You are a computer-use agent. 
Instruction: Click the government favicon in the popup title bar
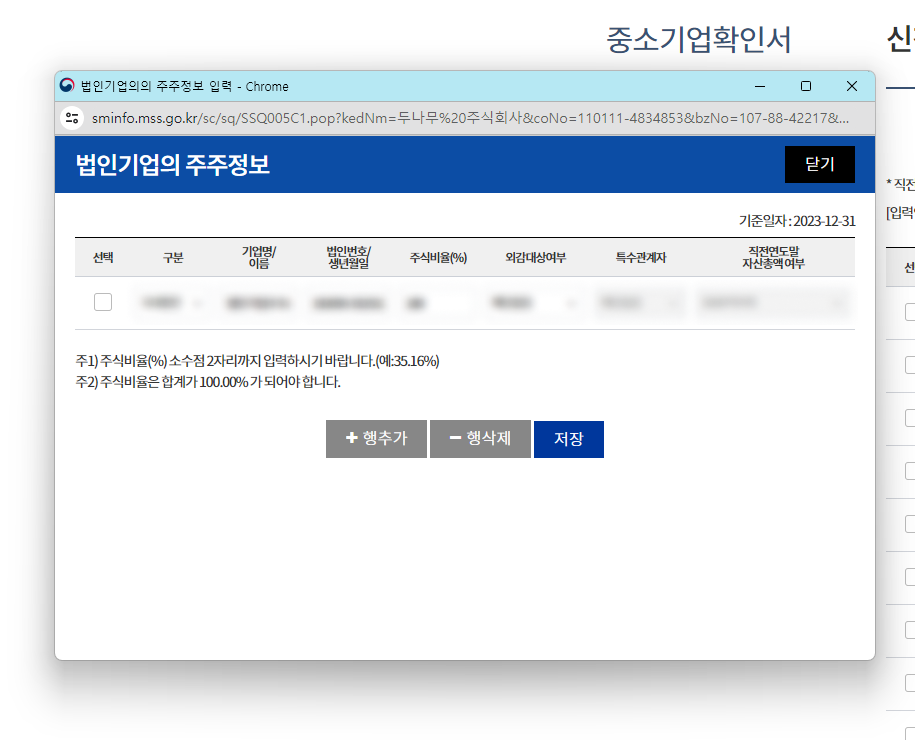67,86
